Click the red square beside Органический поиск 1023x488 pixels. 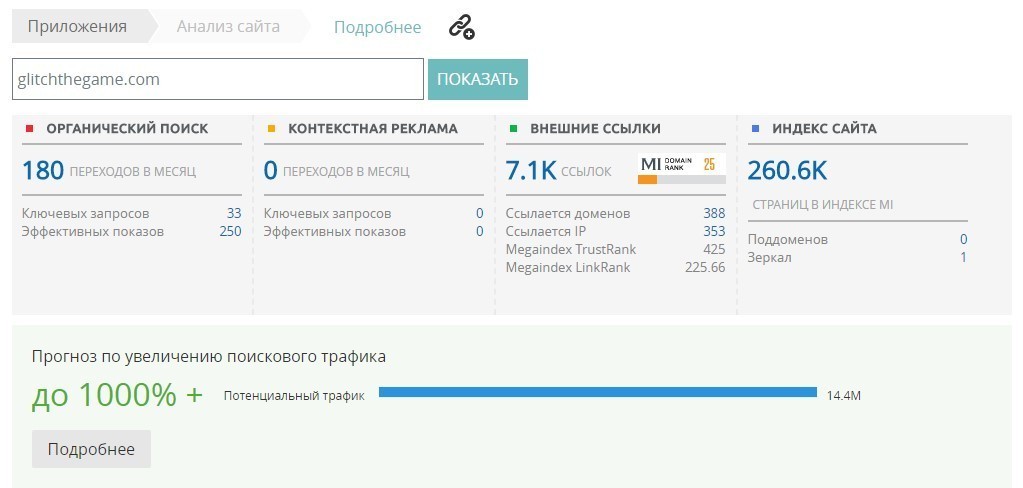click(29, 129)
